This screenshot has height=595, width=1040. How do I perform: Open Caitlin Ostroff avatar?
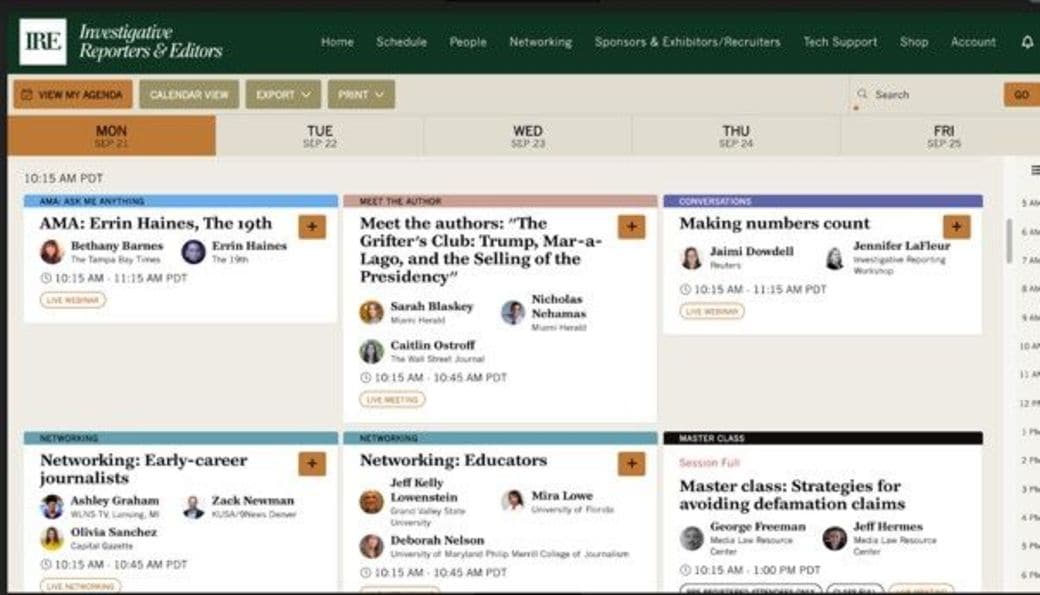(x=371, y=352)
